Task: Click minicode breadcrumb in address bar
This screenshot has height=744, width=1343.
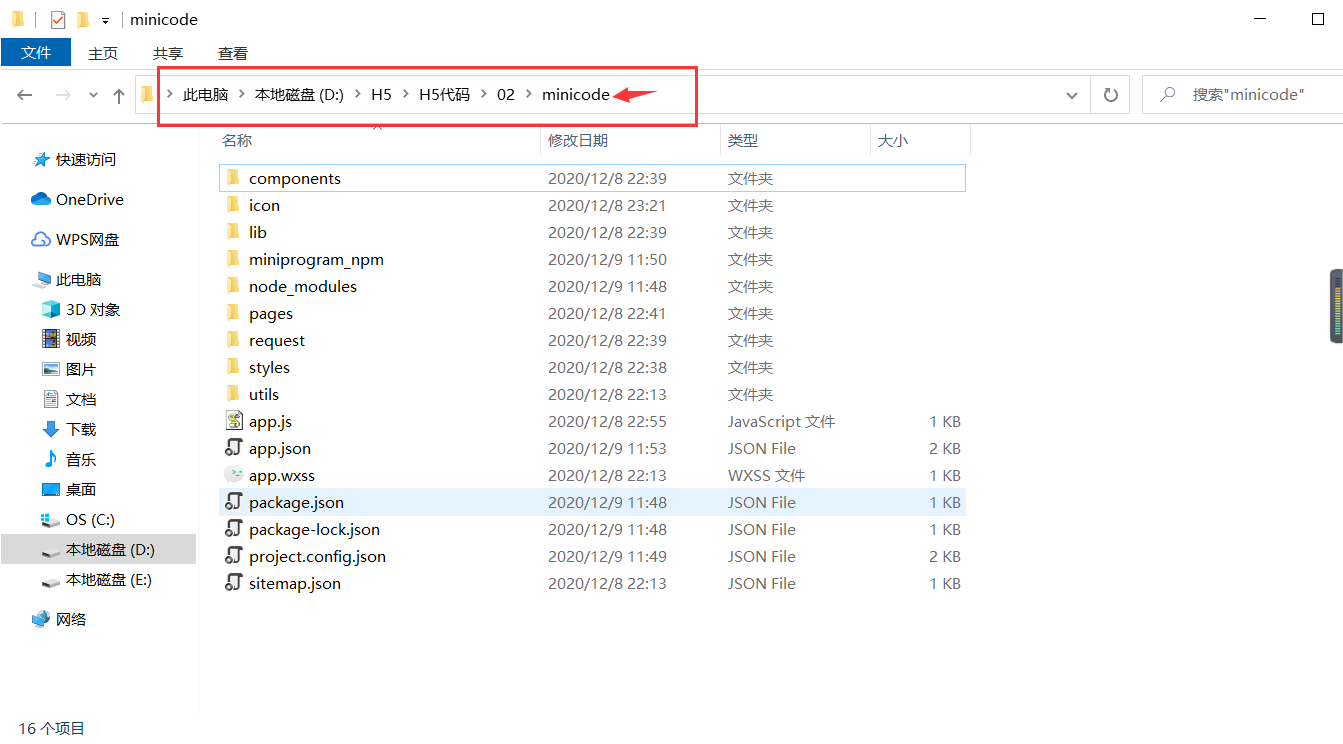Action: pos(575,95)
